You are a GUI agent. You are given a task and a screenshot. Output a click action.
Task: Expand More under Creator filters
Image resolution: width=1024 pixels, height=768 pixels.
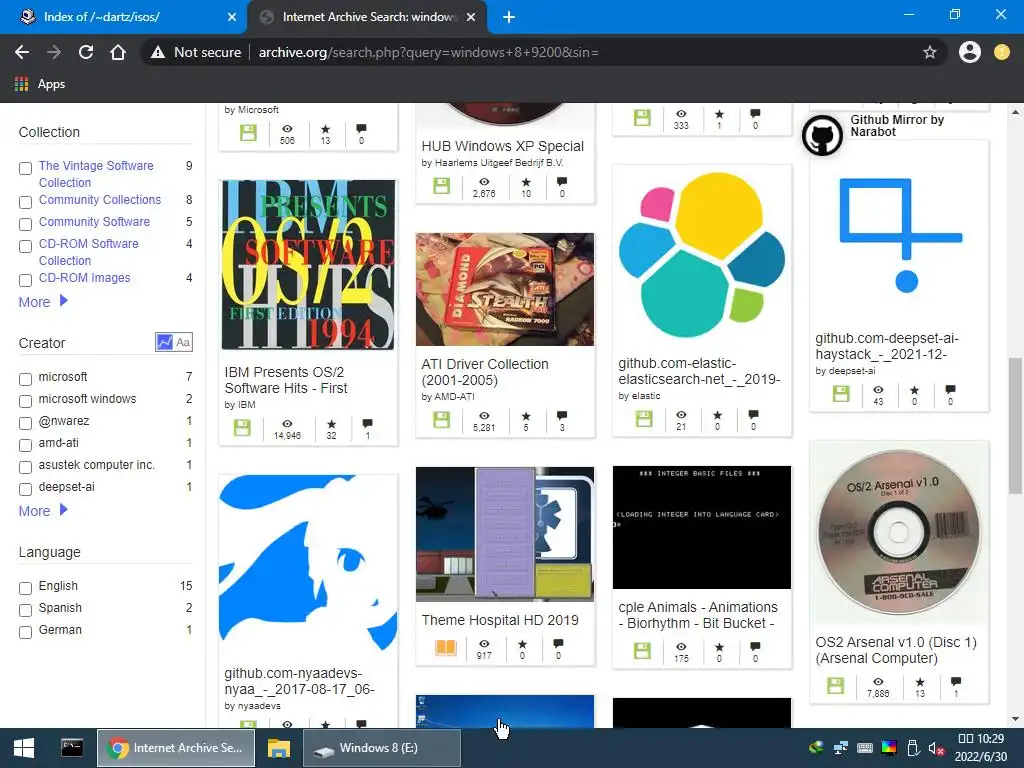[x=43, y=511]
